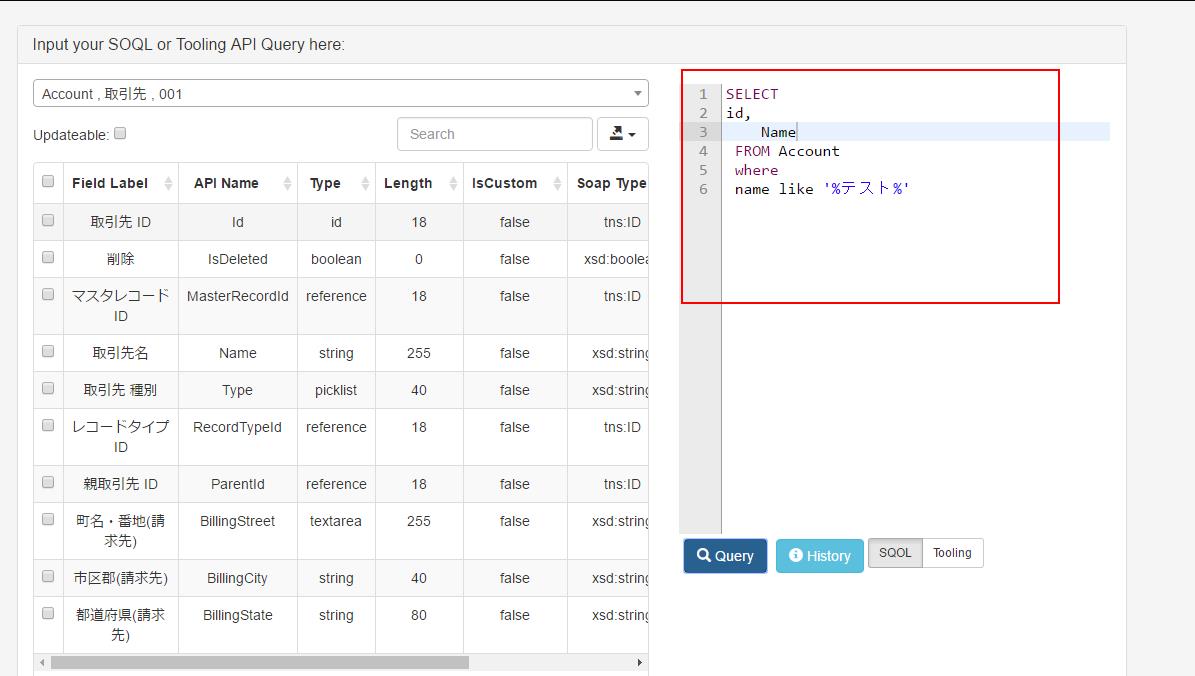Click the 親取引先 ID field label
Image resolution: width=1195 pixels, height=676 pixels.
pyautogui.click(x=120, y=484)
